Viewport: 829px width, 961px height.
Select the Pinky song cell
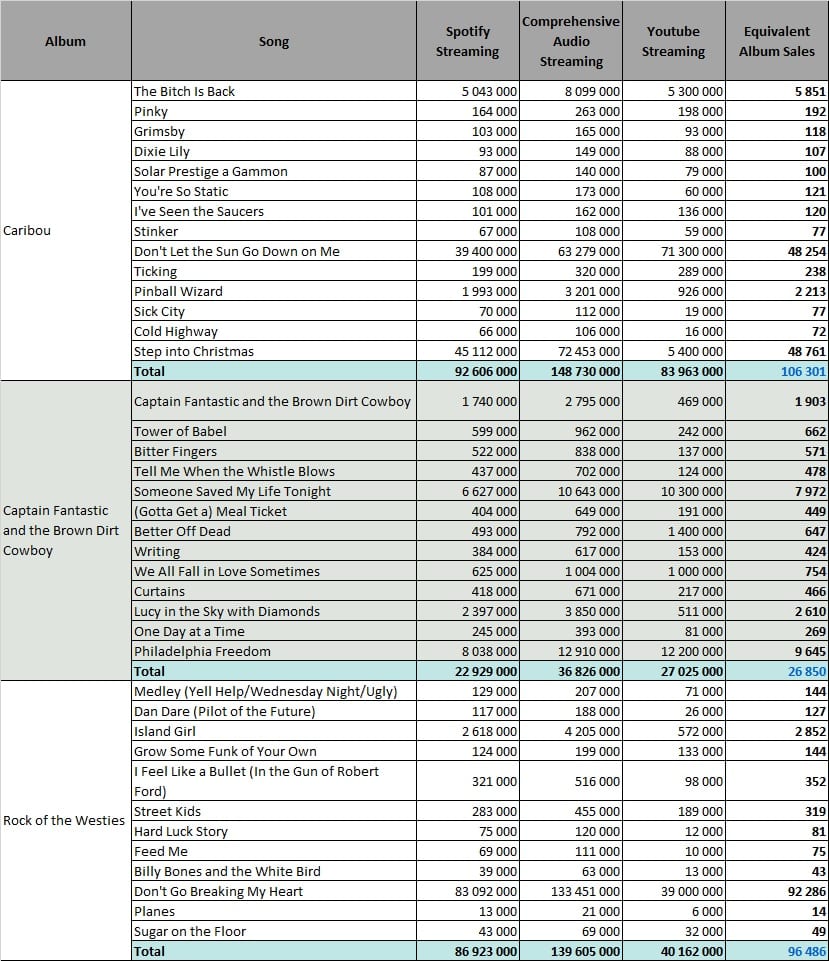(x=274, y=111)
